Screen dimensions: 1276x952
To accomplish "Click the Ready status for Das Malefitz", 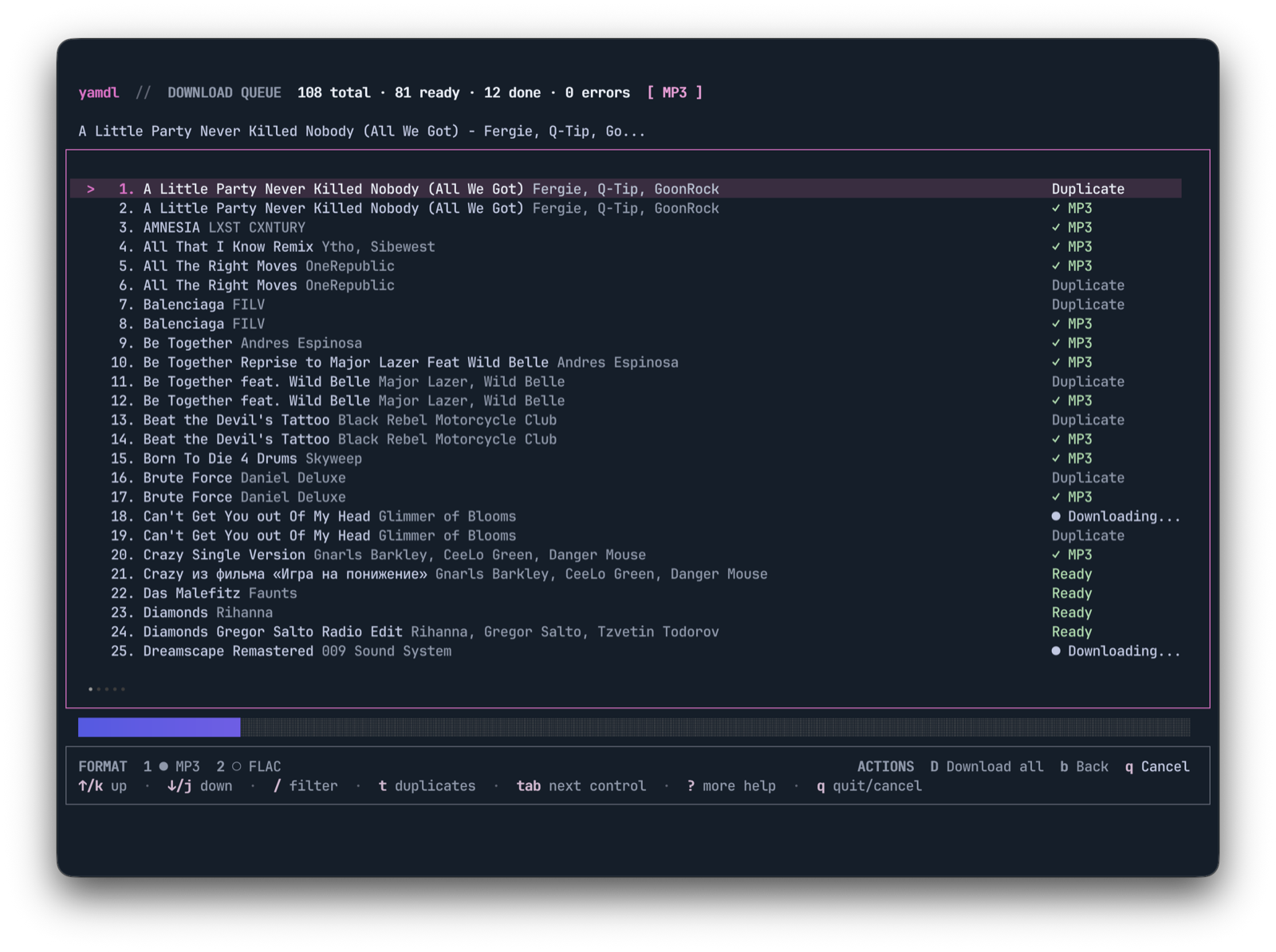I will coord(1072,594).
